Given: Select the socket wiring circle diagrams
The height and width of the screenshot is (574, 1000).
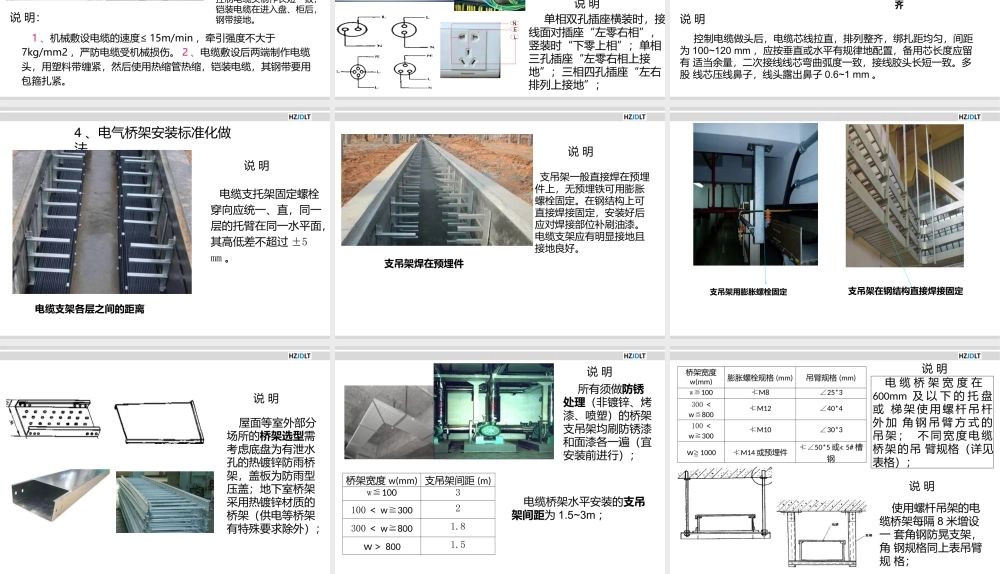Looking at the screenshot, I should tap(385, 54).
